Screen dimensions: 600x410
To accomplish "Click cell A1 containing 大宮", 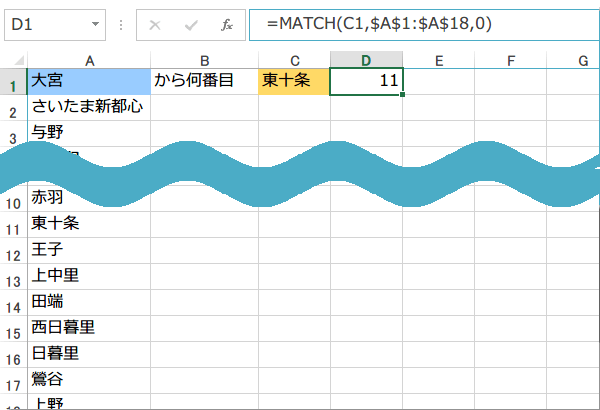I will point(89,82).
